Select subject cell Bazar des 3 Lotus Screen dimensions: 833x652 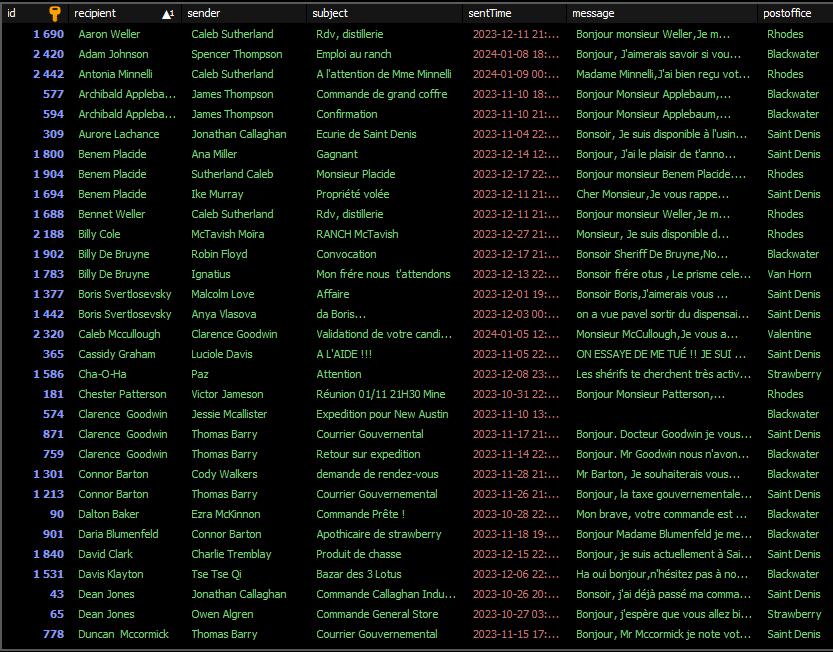click(x=359, y=574)
